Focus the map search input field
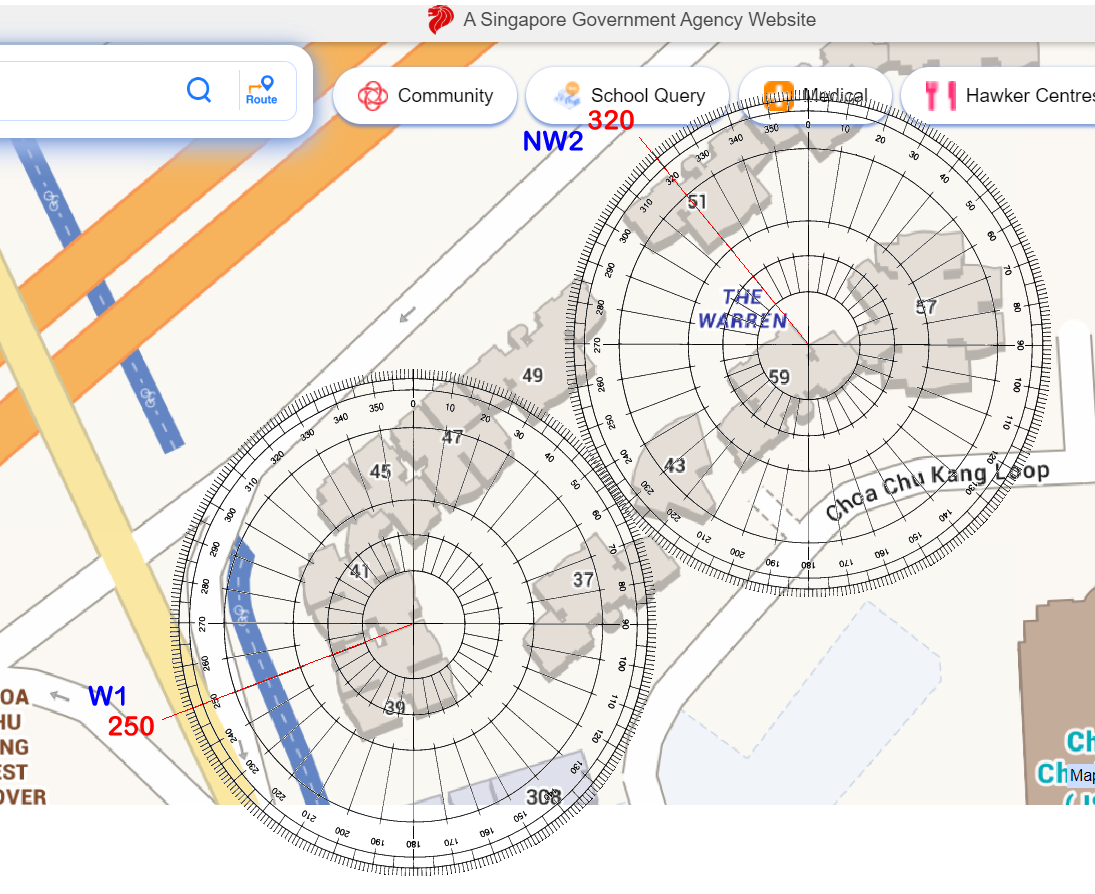Viewport: 1095px width, 894px height. (x=90, y=91)
